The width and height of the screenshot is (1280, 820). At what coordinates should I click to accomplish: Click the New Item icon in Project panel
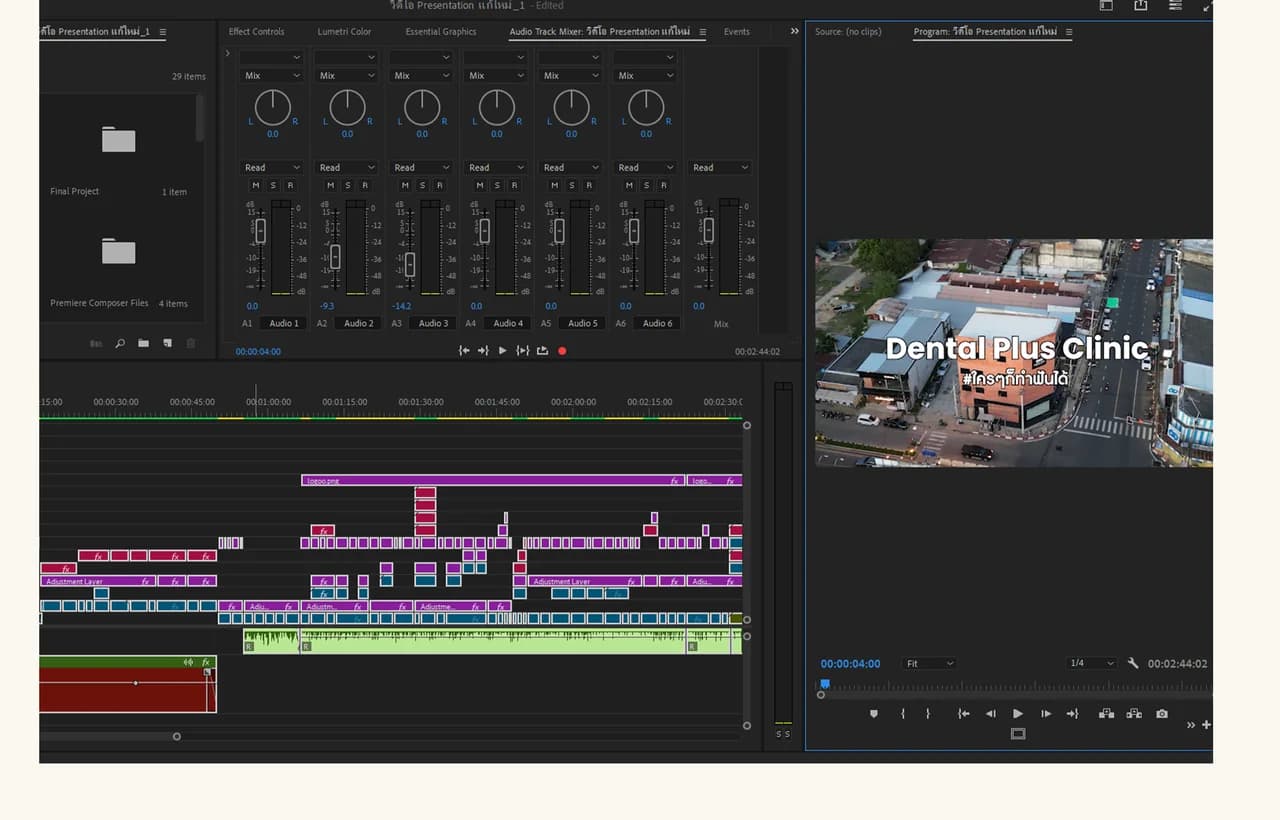point(167,344)
